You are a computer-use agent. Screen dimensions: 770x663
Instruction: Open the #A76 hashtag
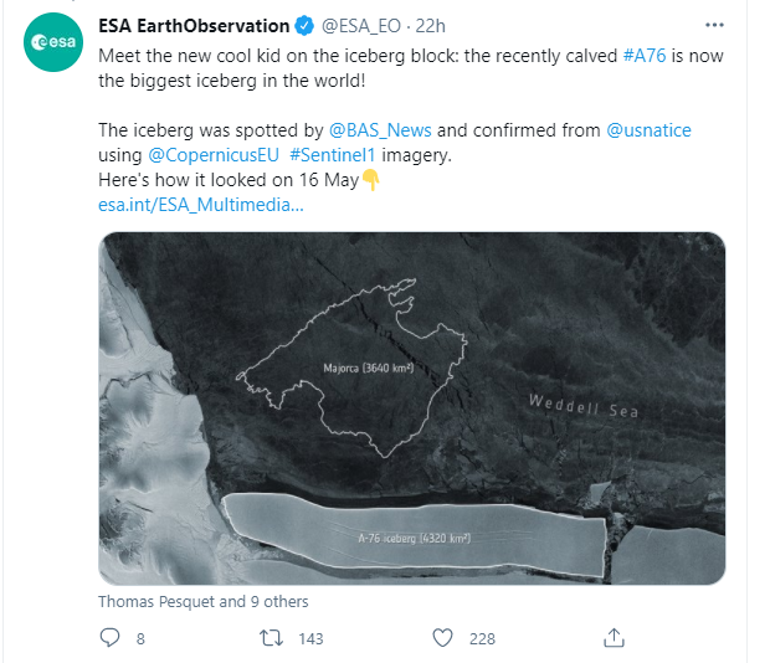[x=644, y=56]
